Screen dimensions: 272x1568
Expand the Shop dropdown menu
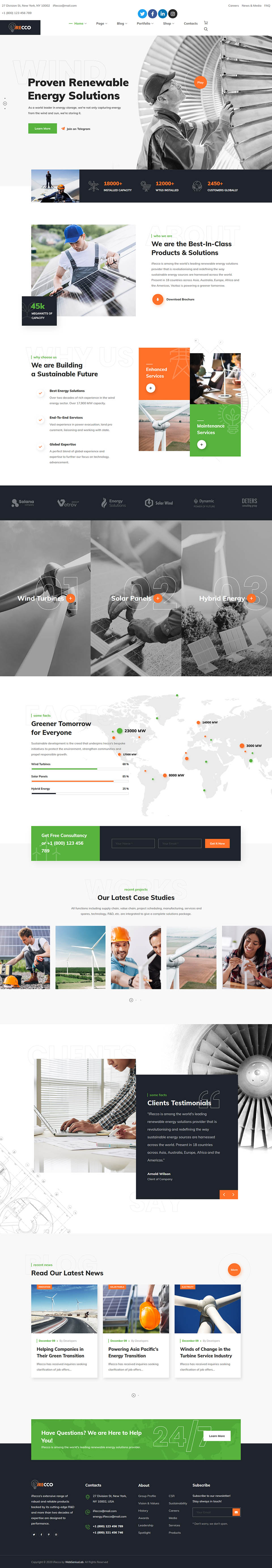168,24
